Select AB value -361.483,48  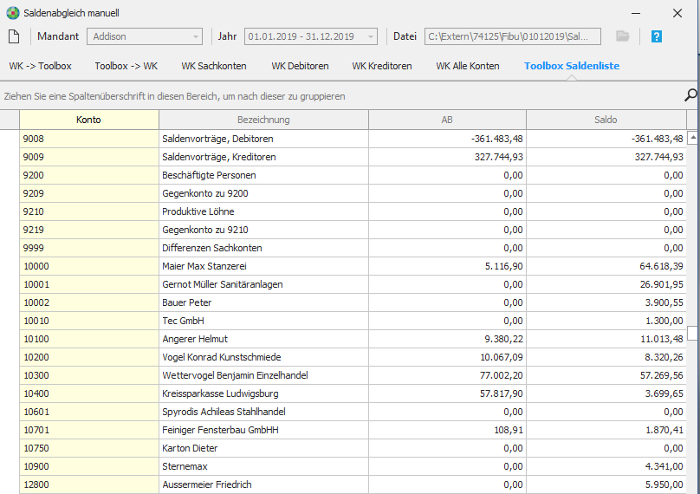(447, 139)
